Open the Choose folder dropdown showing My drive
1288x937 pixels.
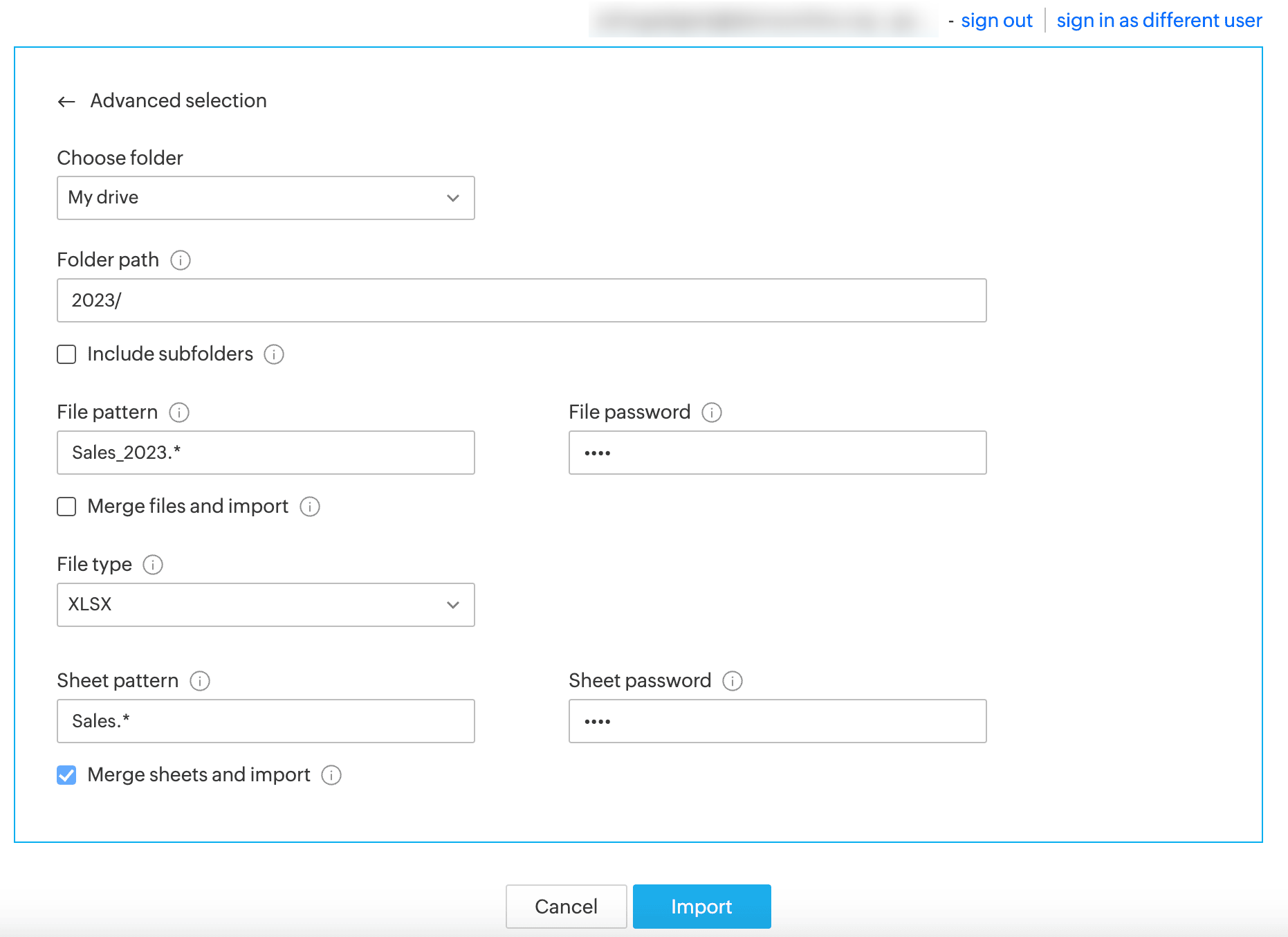coord(266,198)
